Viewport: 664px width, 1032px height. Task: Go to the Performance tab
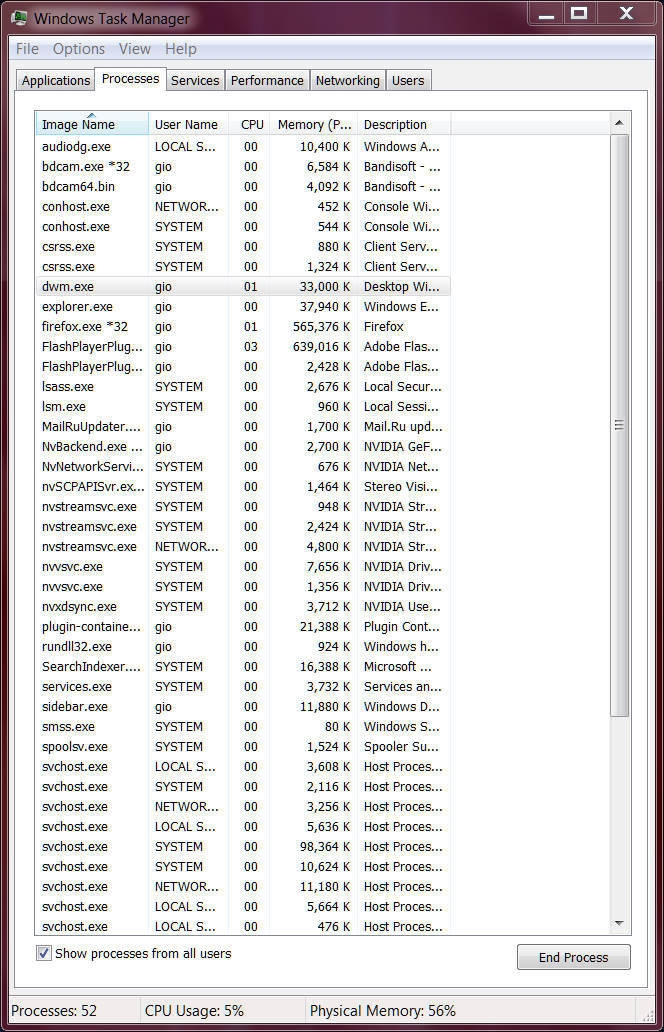[267, 80]
